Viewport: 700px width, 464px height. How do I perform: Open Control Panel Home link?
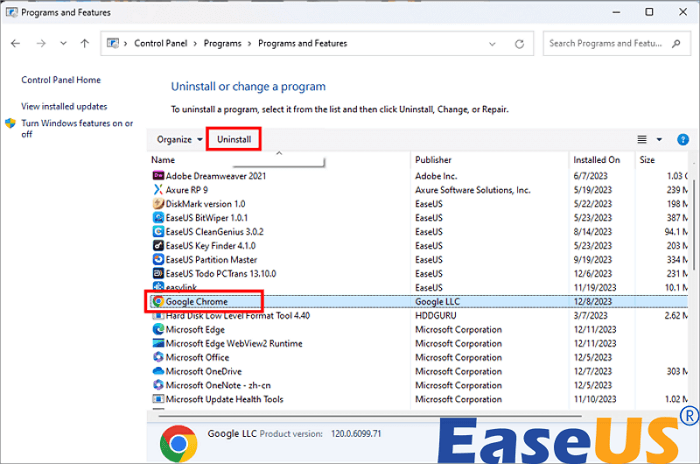click(x=61, y=80)
